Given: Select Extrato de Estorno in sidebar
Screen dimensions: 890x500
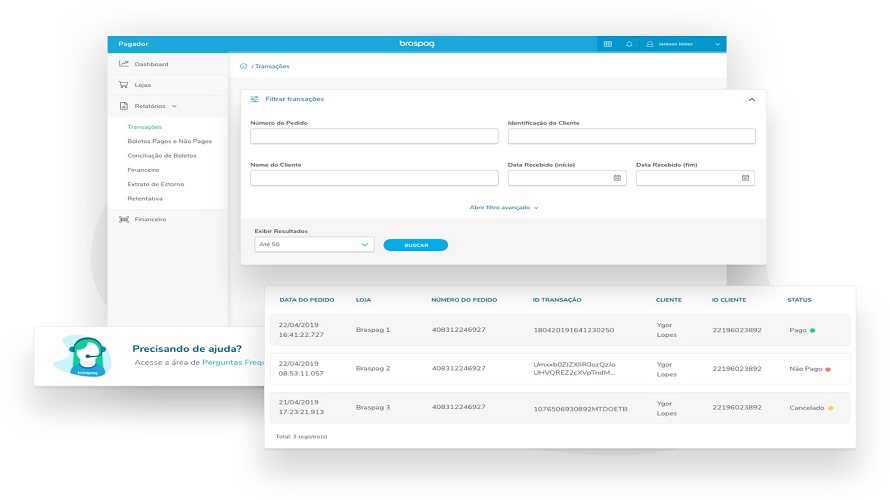Looking at the screenshot, I should [x=156, y=184].
